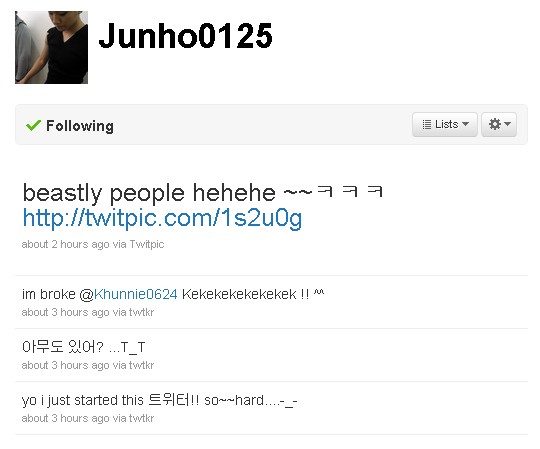
Task: Select the 'yo i just started this' tweet
Action: 159,400
